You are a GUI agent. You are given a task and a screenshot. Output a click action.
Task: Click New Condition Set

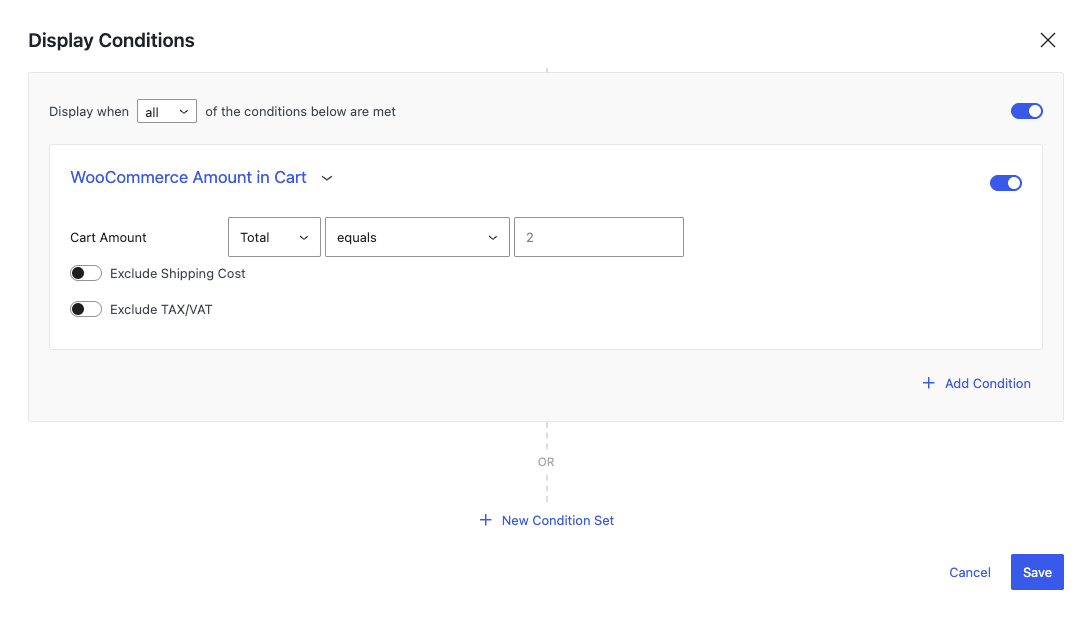coord(558,520)
